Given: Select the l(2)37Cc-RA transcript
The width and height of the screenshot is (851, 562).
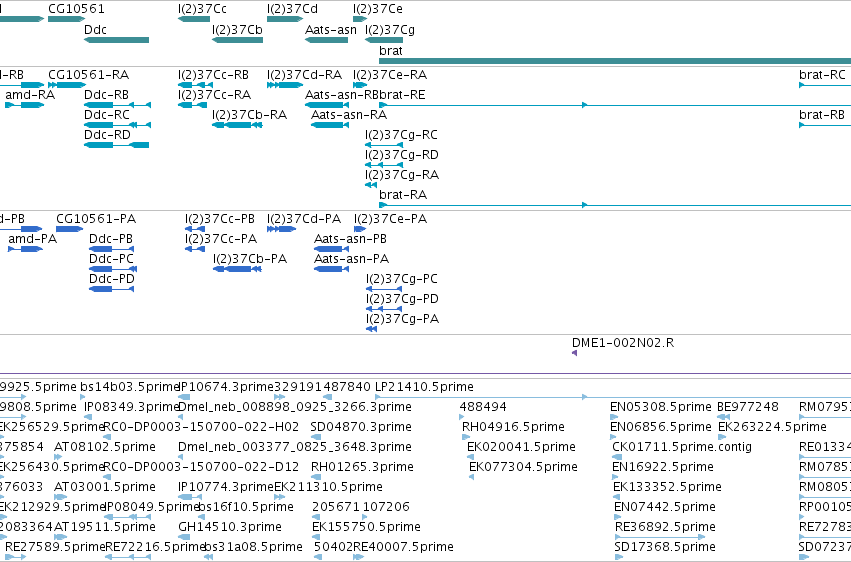Looking at the screenshot, I should pyautogui.click(x=192, y=105).
